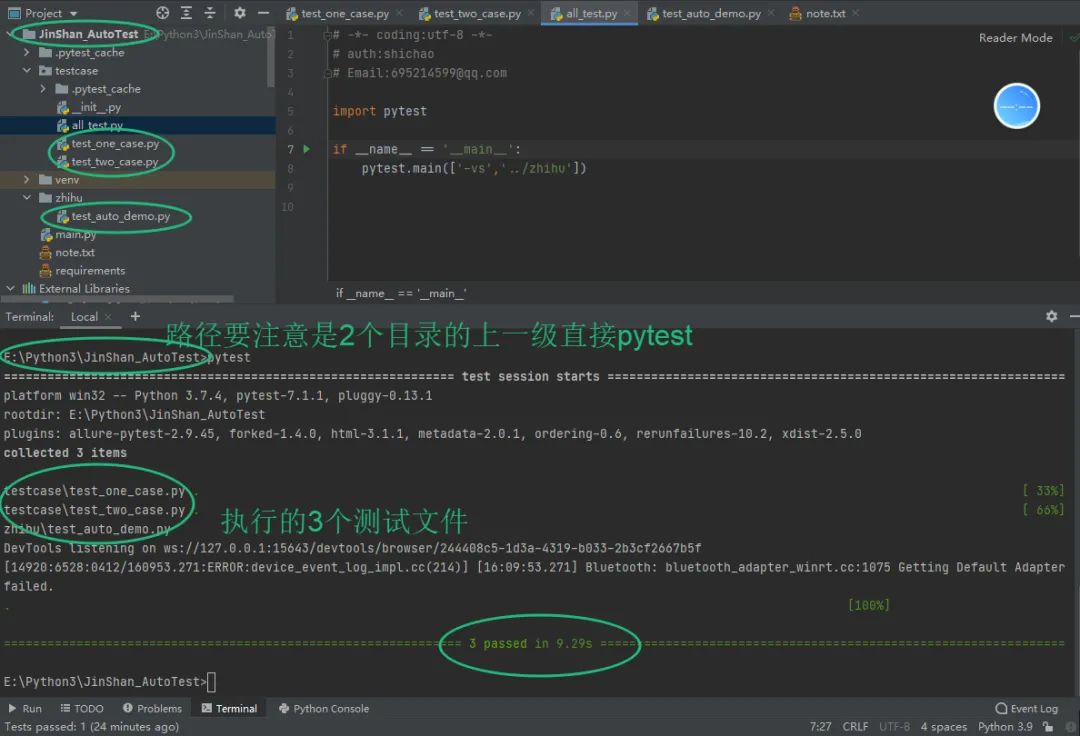Open Project panel settings gear

pyautogui.click(x=239, y=12)
